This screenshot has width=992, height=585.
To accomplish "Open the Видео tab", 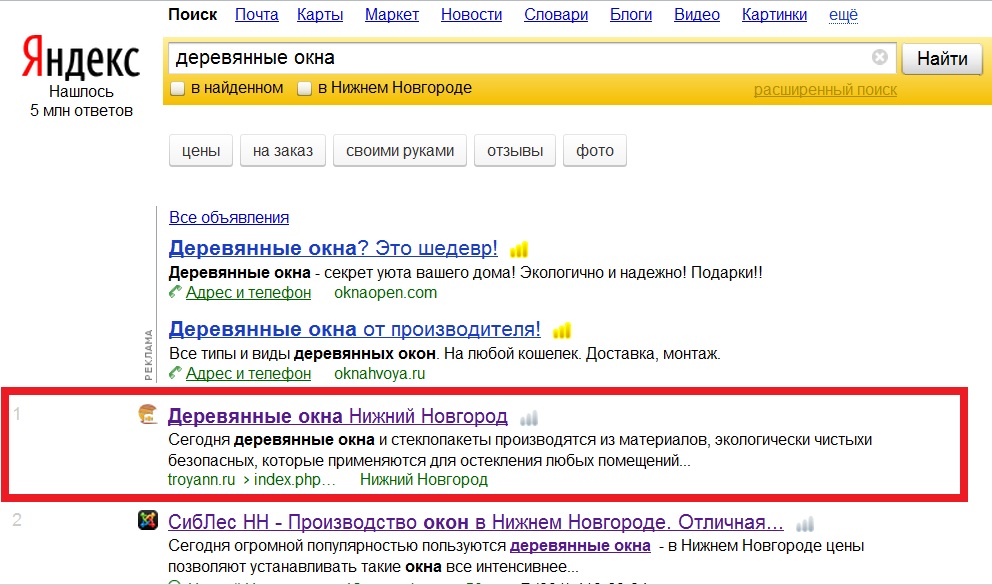I will coord(697,15).
